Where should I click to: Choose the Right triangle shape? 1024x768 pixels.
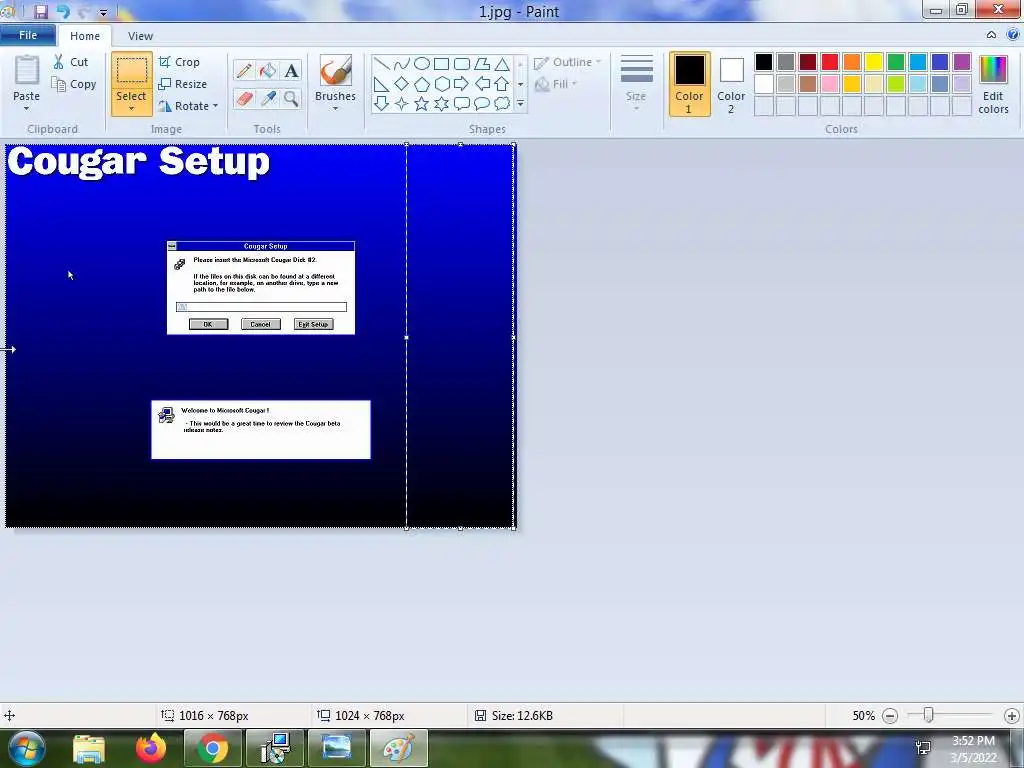(382, 84)
